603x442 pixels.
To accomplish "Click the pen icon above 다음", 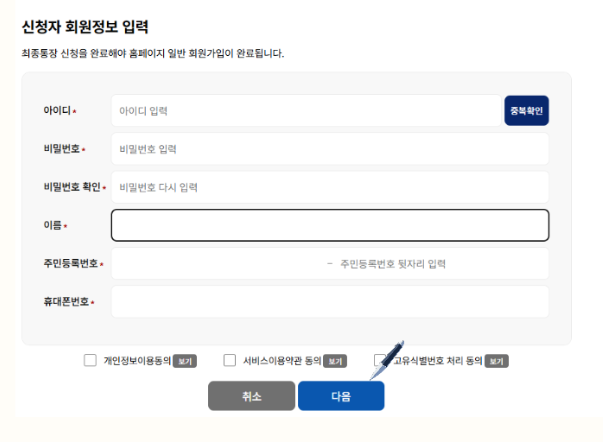I will pyautogui.click(x=387, y=360).
